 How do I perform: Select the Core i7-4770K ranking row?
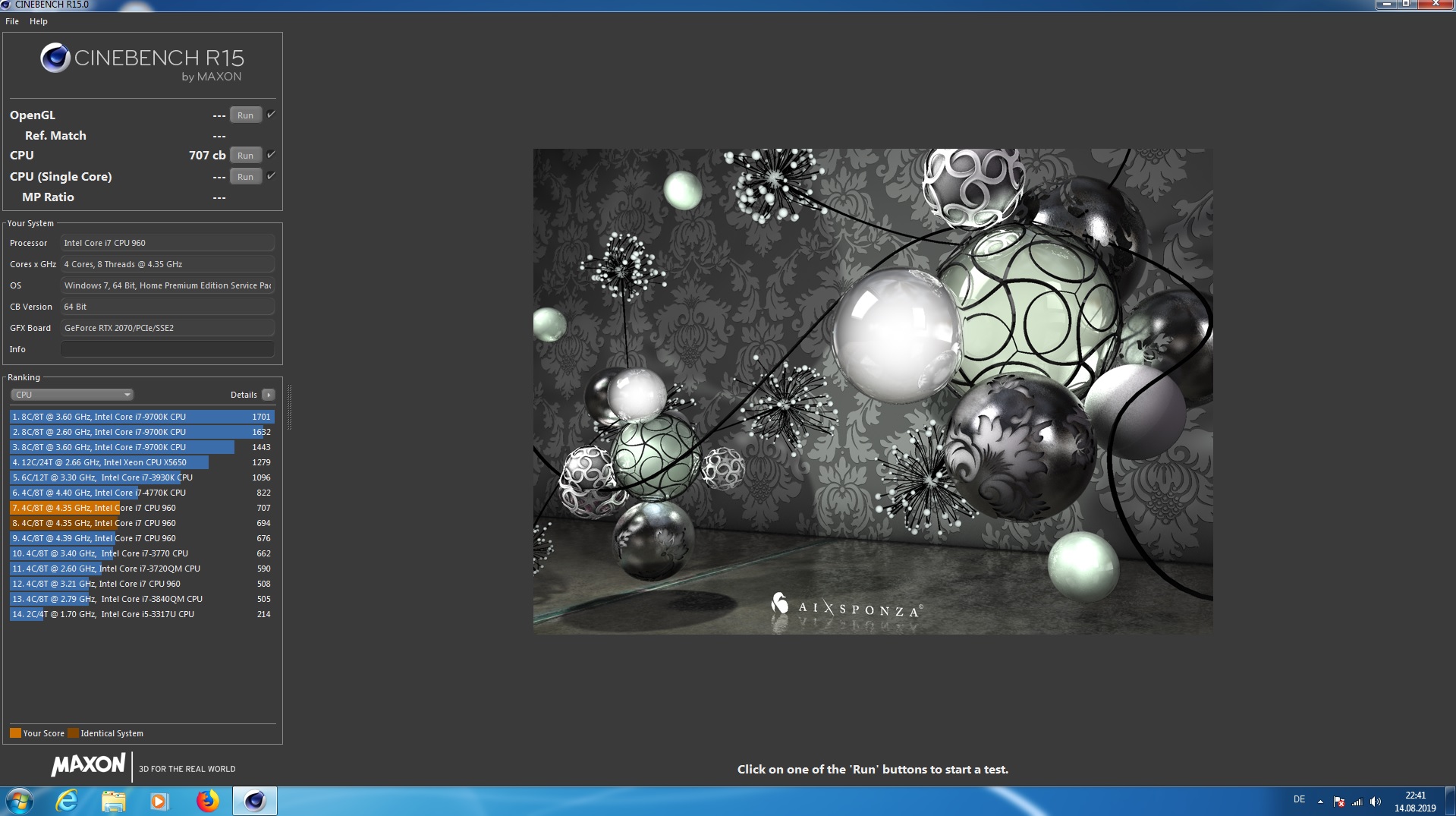tap(142, 493)
